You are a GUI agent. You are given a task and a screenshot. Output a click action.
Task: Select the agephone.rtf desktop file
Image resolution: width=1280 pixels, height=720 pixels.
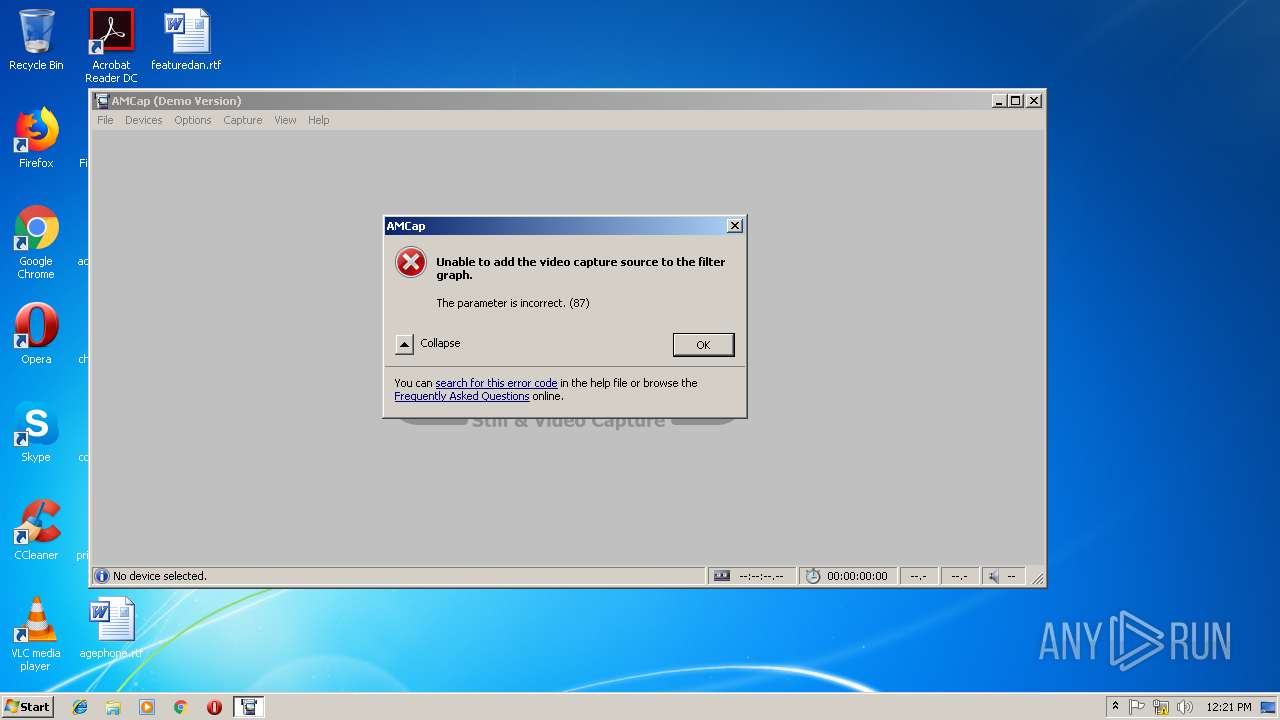111,628
